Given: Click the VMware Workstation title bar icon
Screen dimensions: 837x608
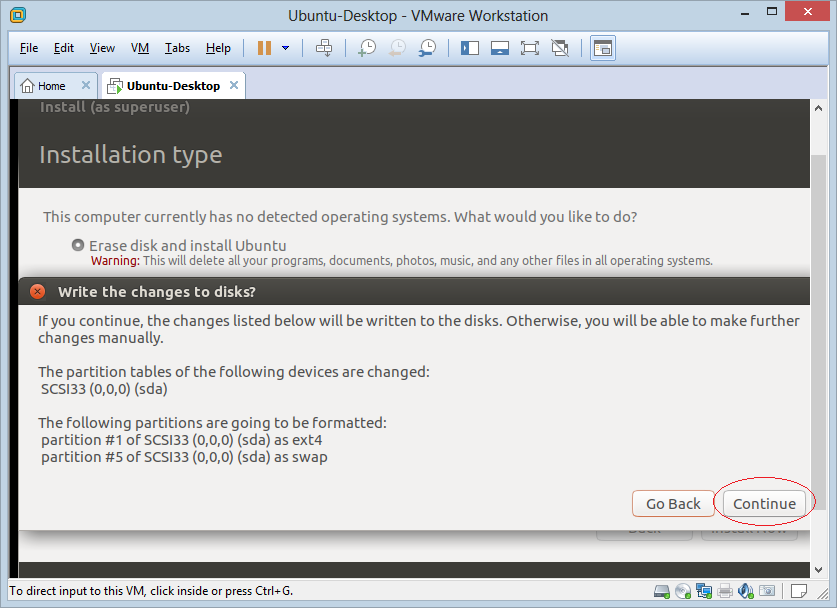Looking at the screenshot, I should (18, 15).
